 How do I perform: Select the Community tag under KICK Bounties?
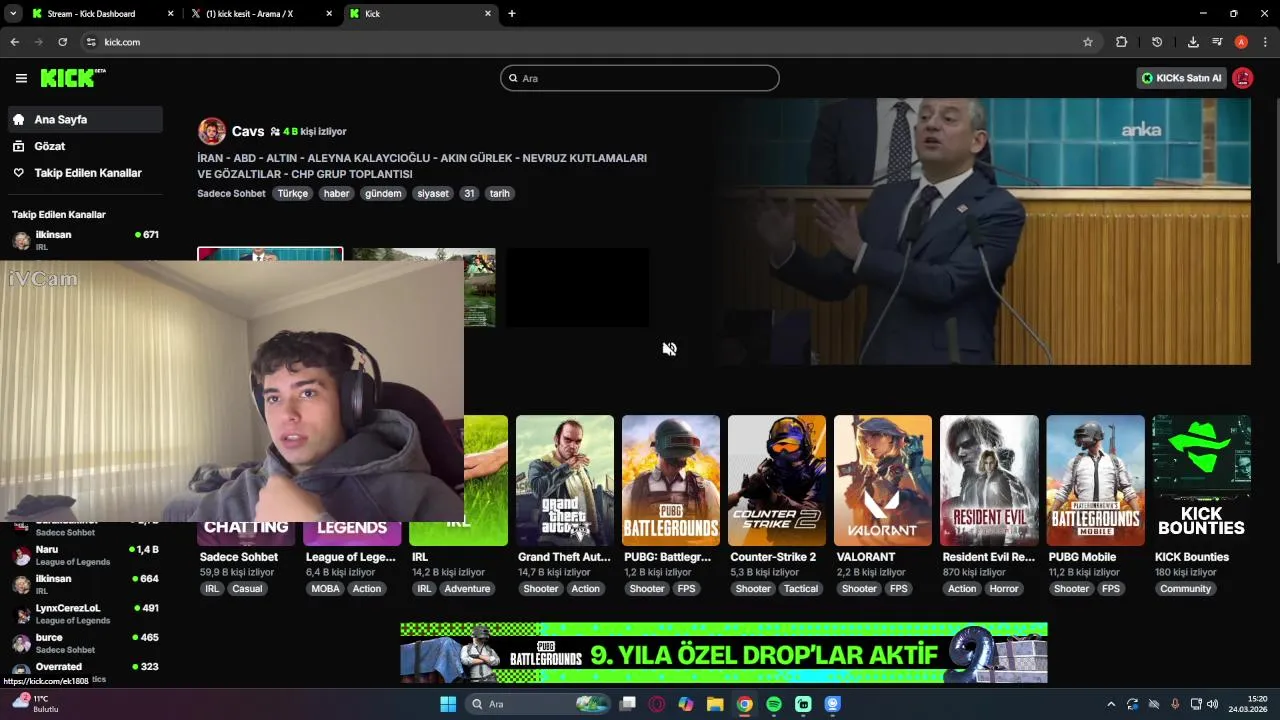click(x=1186, y=589)
